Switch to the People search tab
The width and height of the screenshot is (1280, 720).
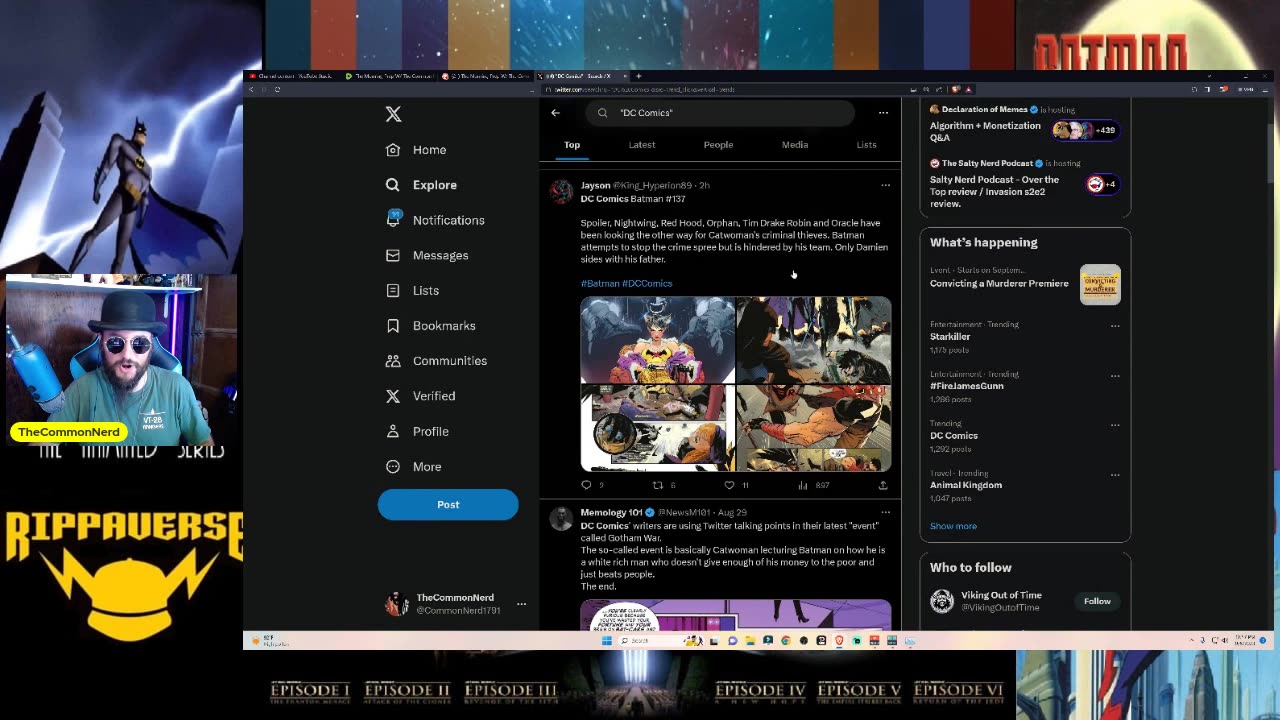coord(718,145)
